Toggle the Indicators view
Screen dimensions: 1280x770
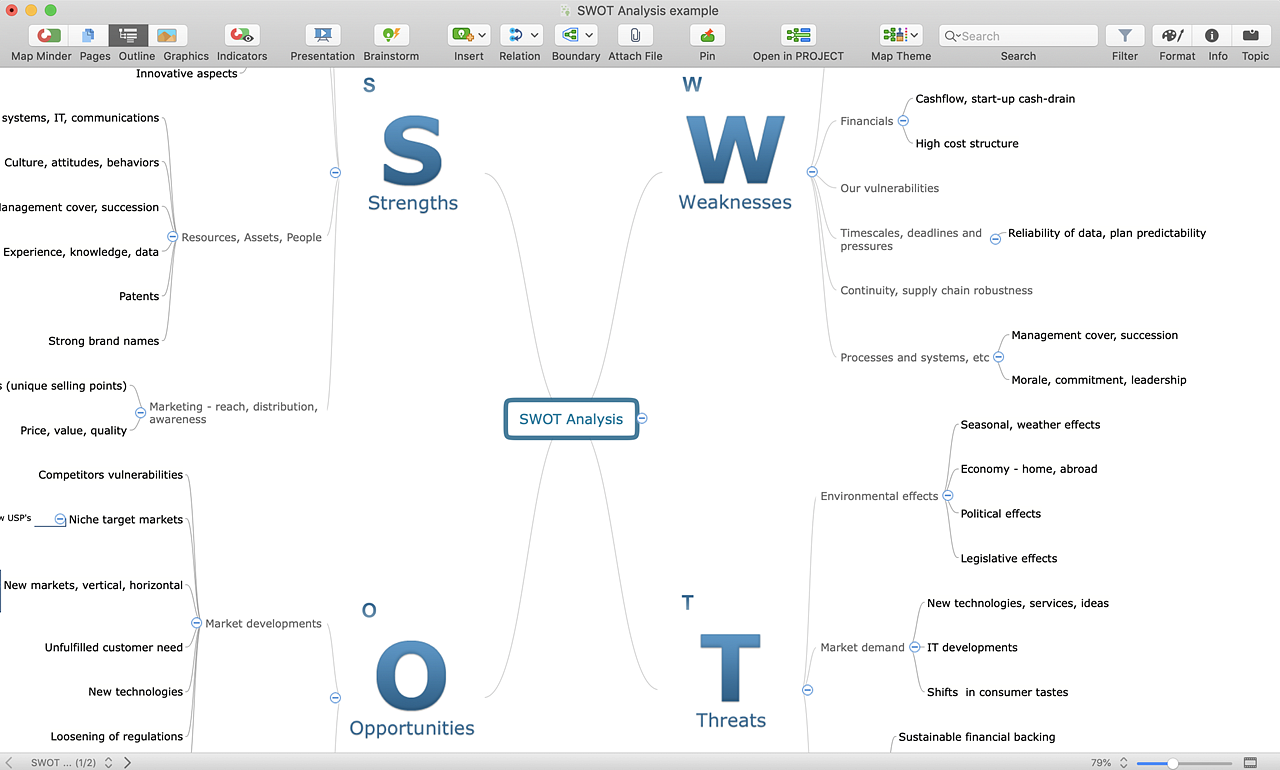(x=241, y=36)
